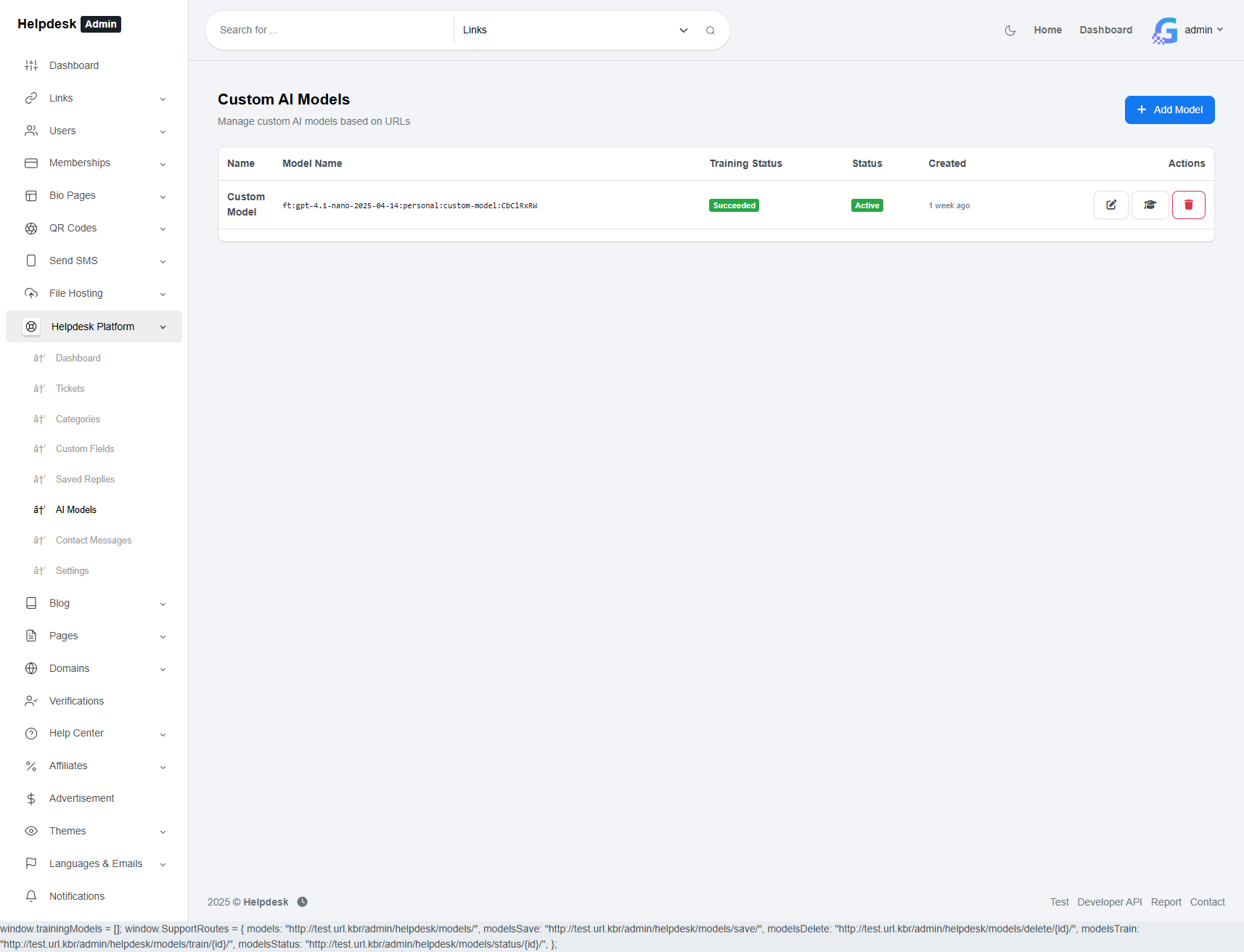Select Saved Replies in sidebar submenu
Screen dimensions: 1244x952
85,480
